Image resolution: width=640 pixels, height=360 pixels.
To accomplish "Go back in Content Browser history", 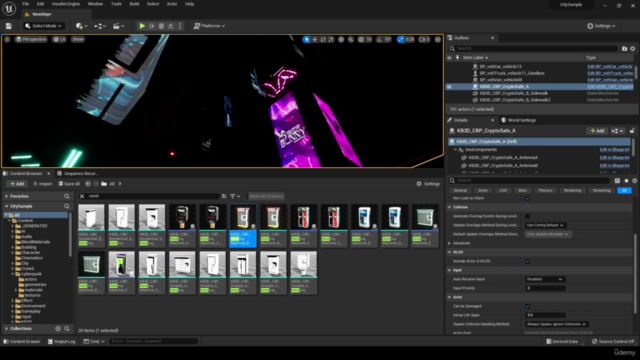I will [x=88, y=184].
